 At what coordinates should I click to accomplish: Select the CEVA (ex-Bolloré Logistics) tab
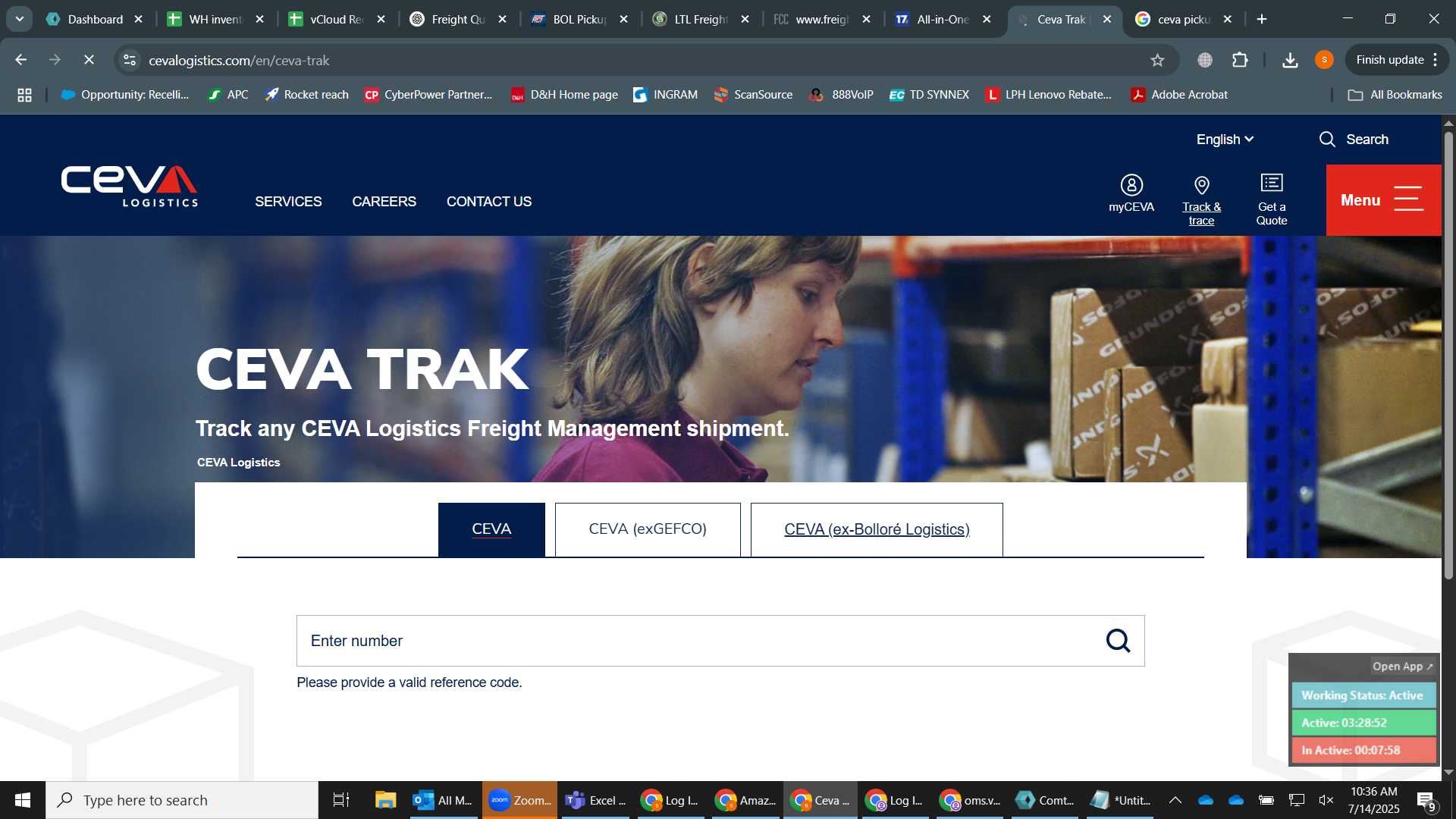pos(877,529)
